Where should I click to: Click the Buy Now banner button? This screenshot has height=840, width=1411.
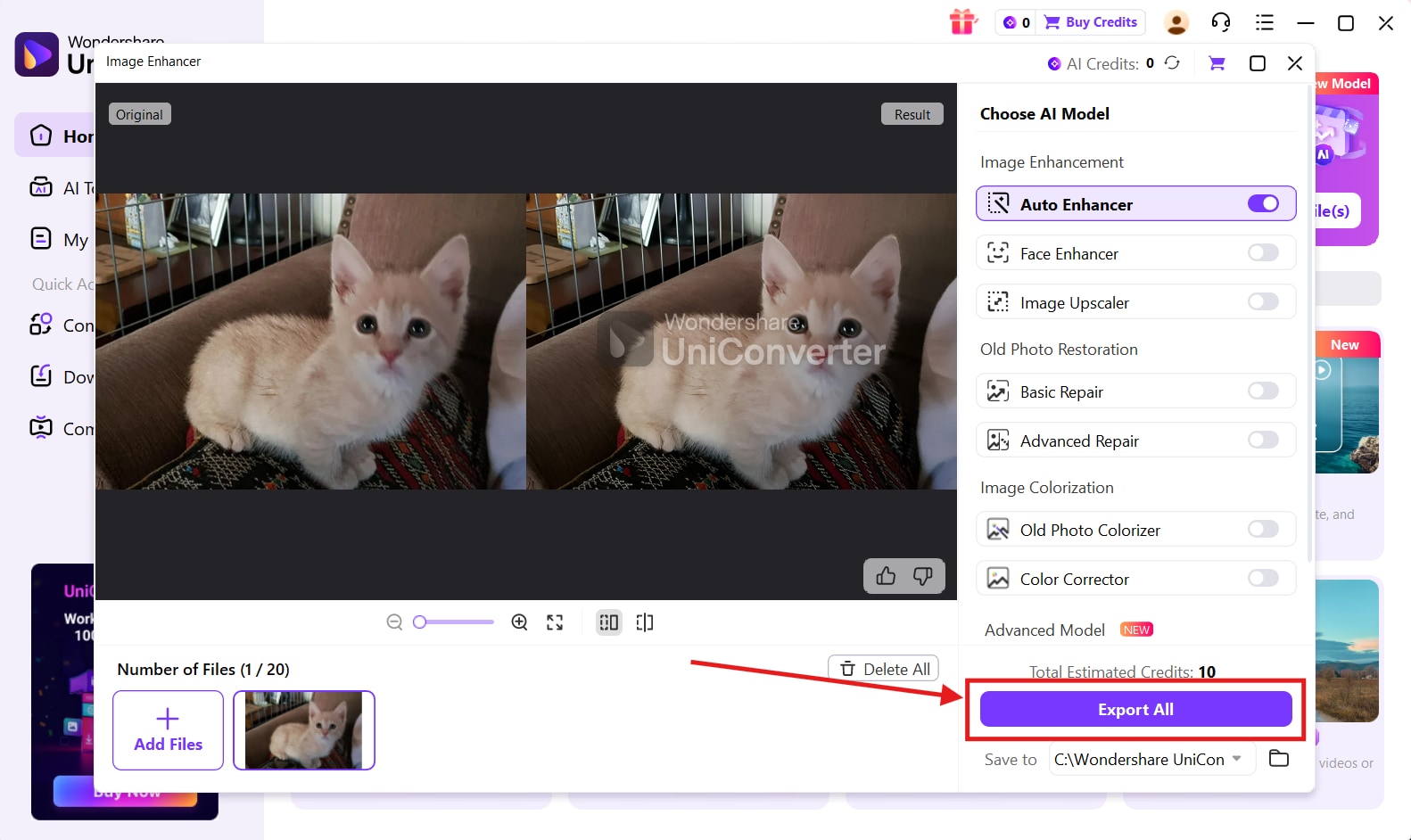126,791
